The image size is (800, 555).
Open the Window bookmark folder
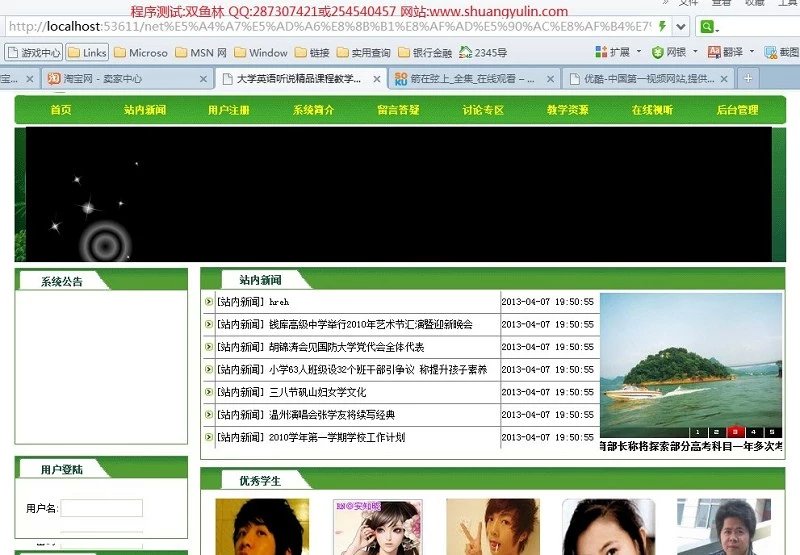tap(261, 53)
